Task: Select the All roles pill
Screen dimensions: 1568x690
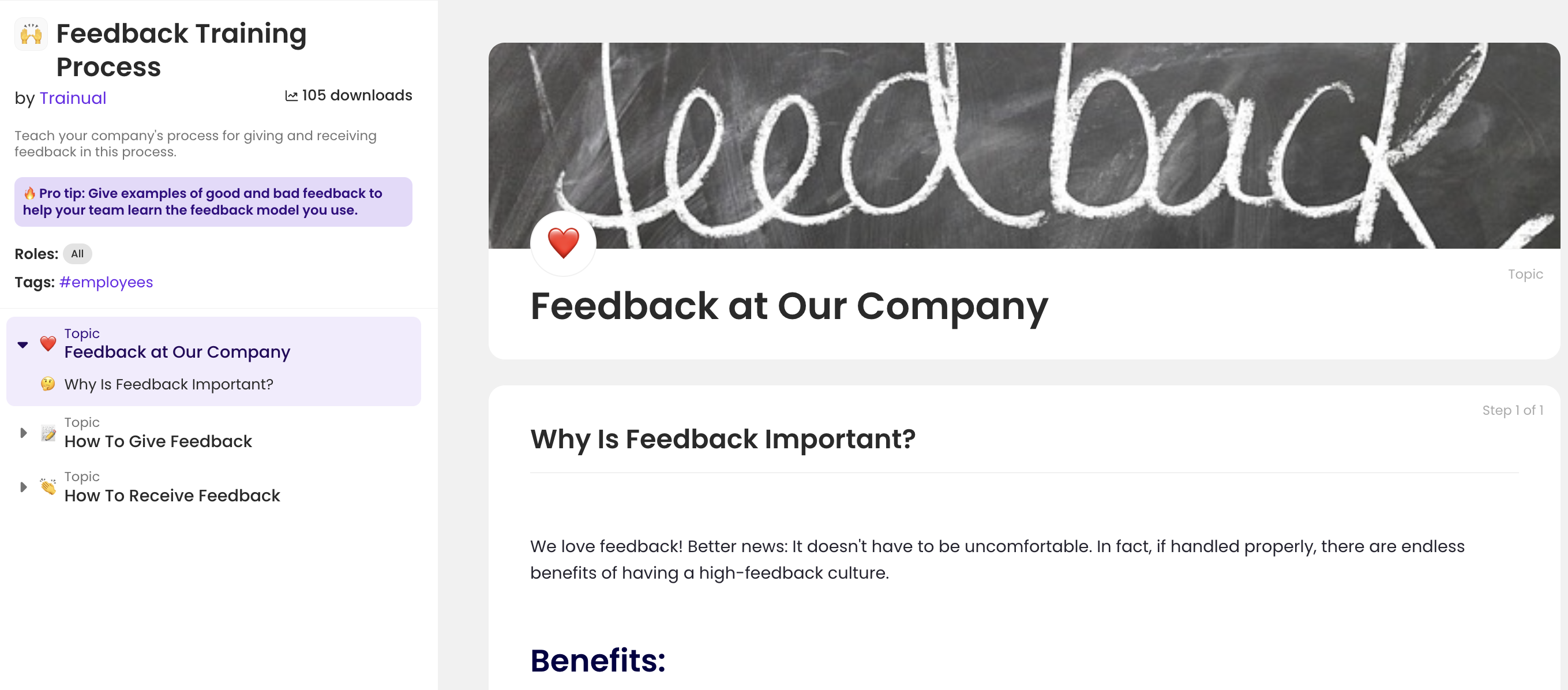Action: (77, 254)
